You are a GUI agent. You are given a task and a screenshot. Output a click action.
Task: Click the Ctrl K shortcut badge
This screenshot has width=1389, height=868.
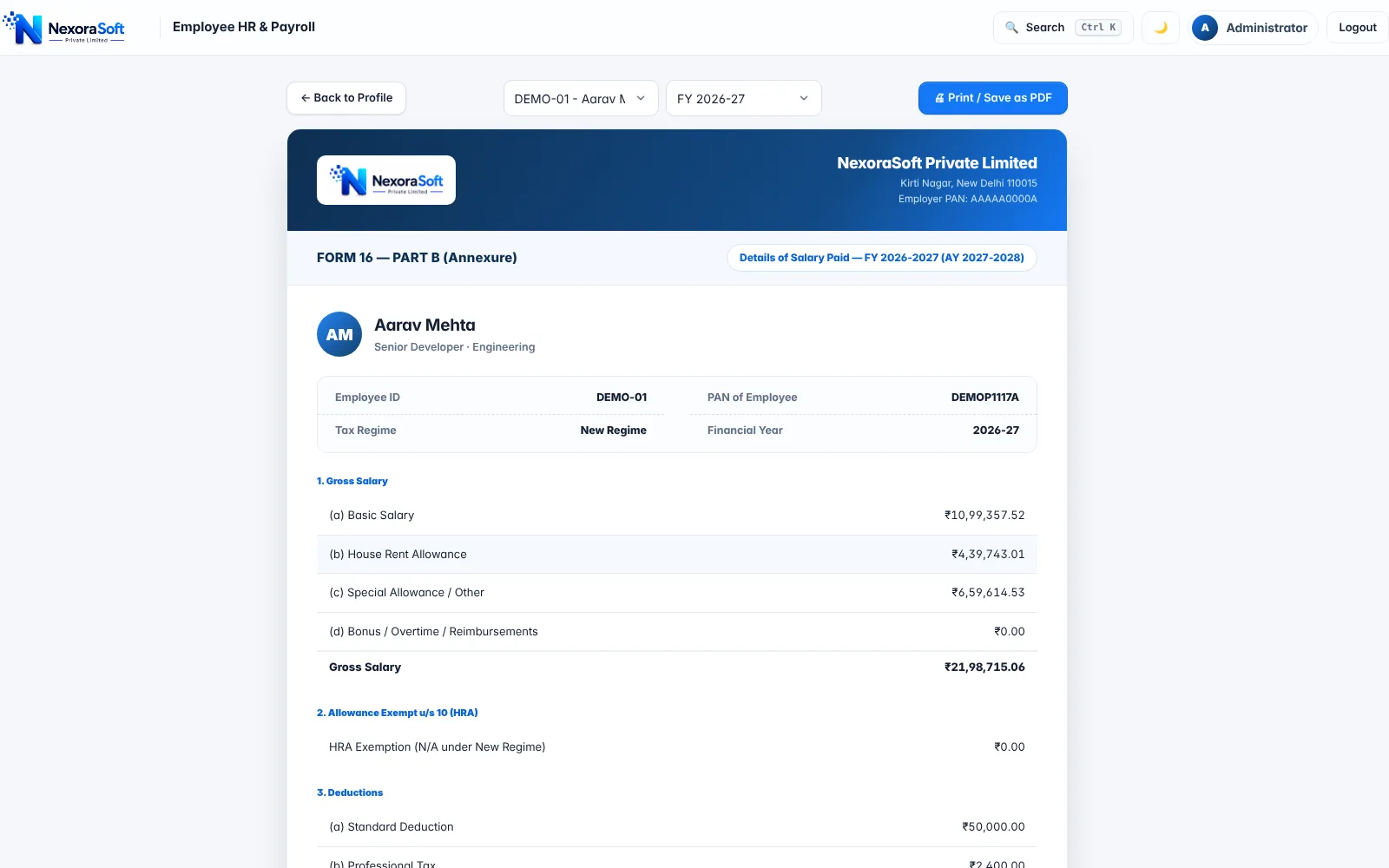[x=1098, y=28]
